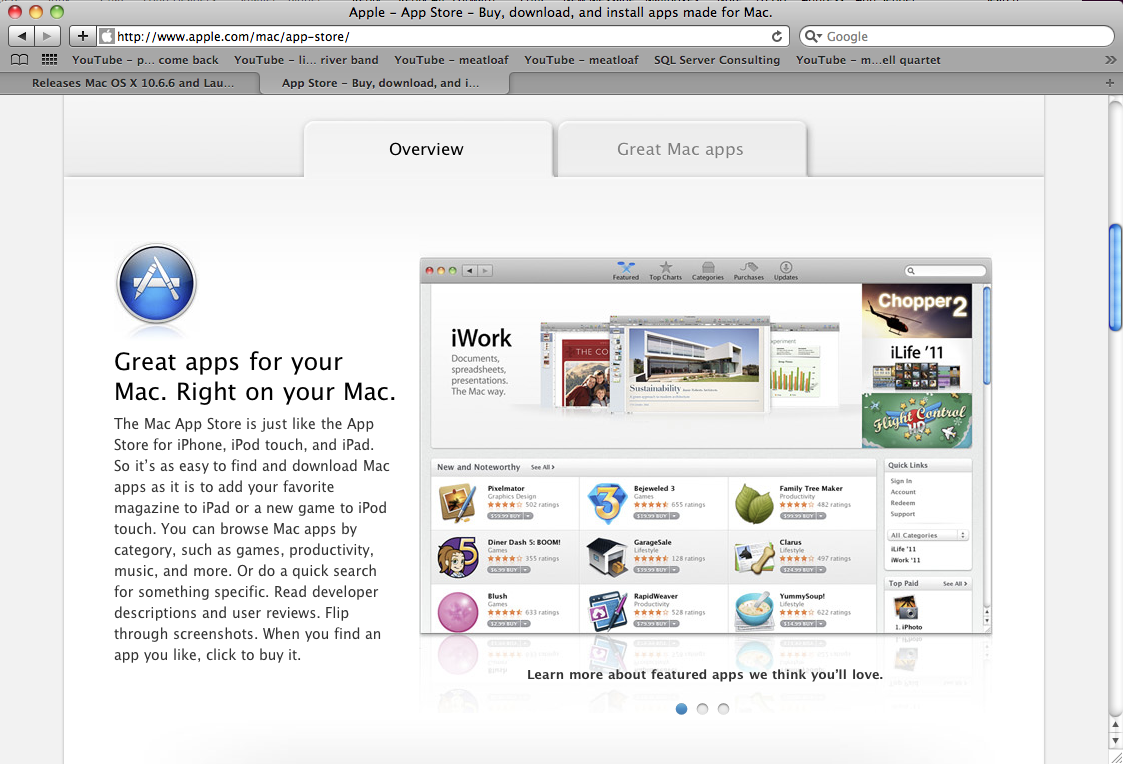Click the "Learn more about featured apps" caption

click(705, 674)
